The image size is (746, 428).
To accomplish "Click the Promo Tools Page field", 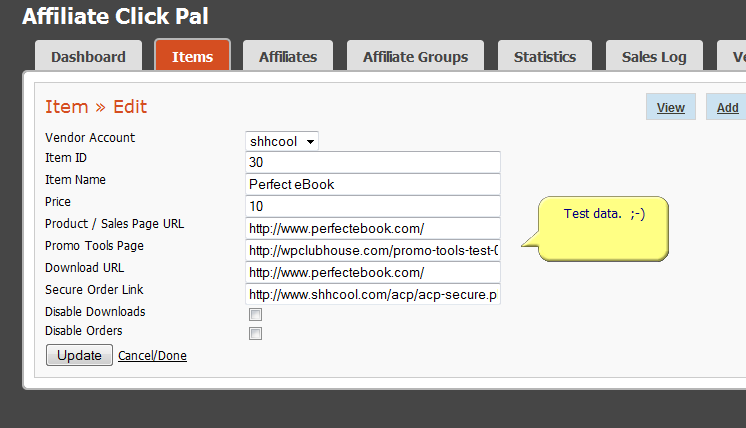I will point(372,251).
